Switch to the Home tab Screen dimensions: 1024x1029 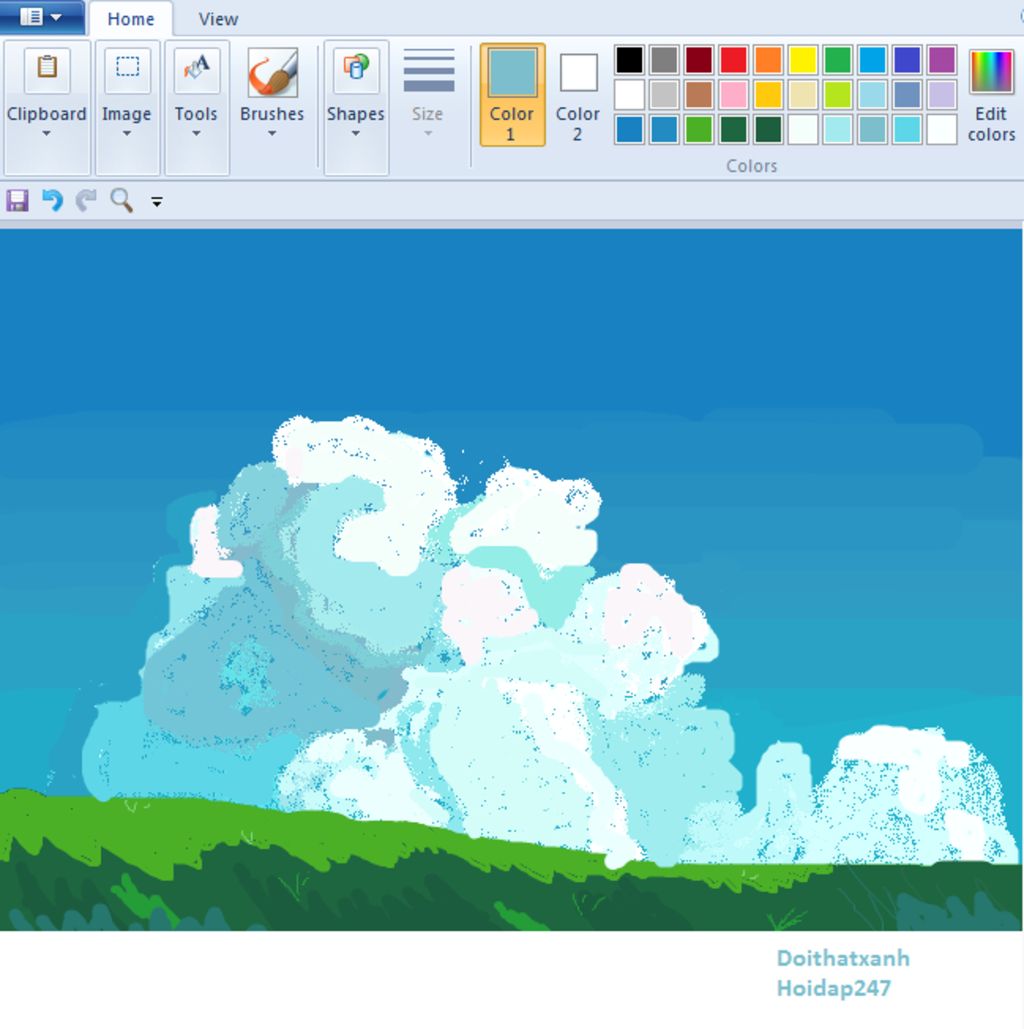tap(131, 19)
